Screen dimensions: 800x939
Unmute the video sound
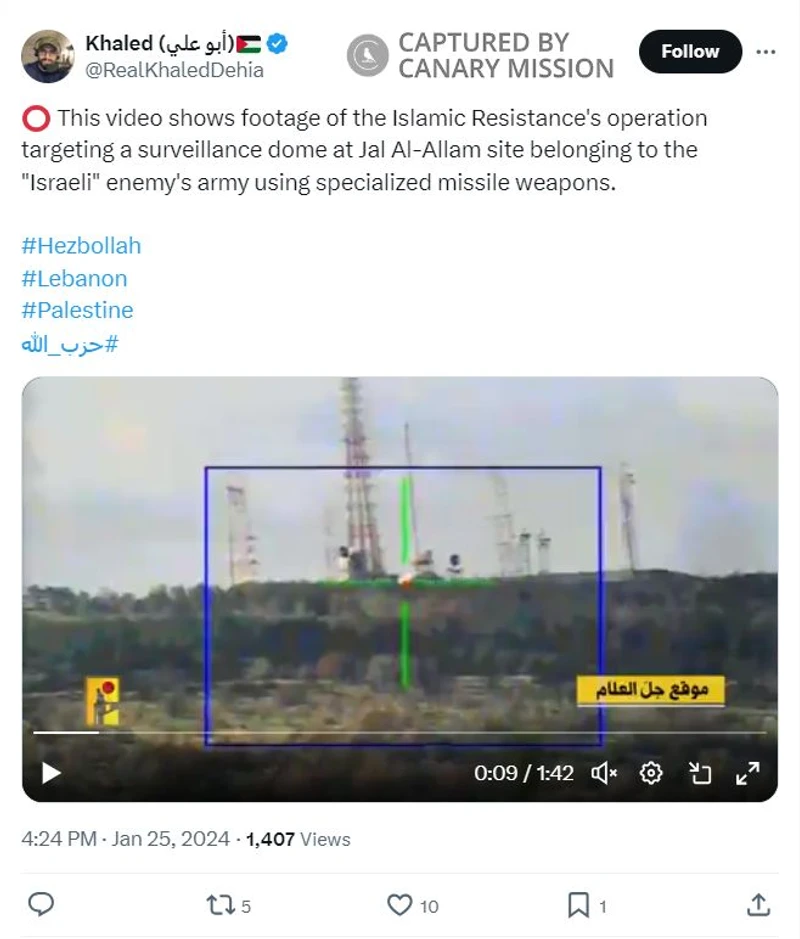pos(604,773)
